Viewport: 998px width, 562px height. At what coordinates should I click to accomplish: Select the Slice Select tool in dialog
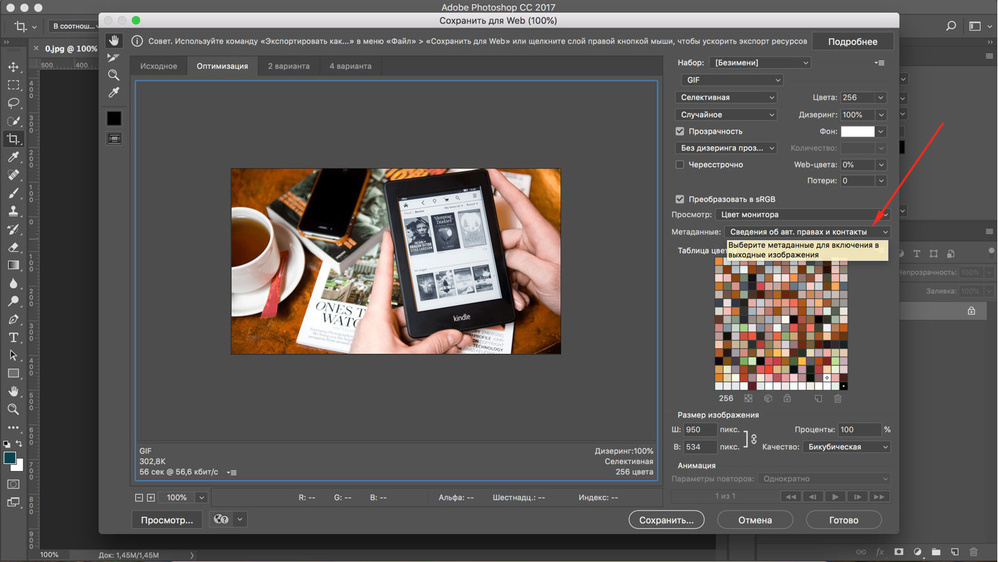tap(114, 57)
